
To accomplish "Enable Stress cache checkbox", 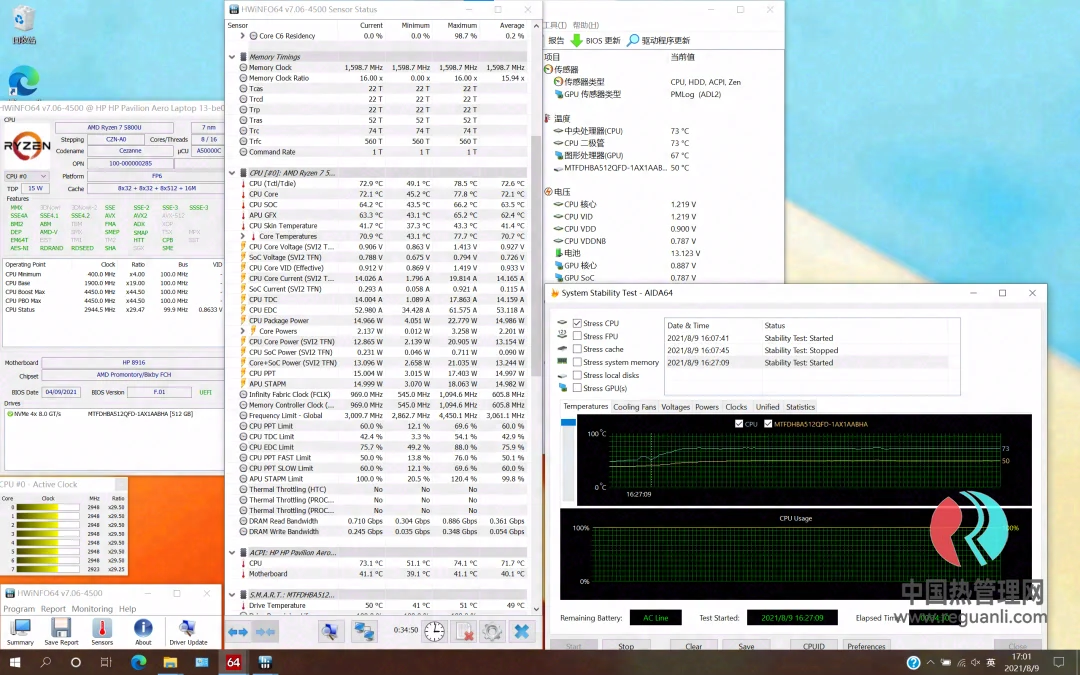I will [577, 349].
